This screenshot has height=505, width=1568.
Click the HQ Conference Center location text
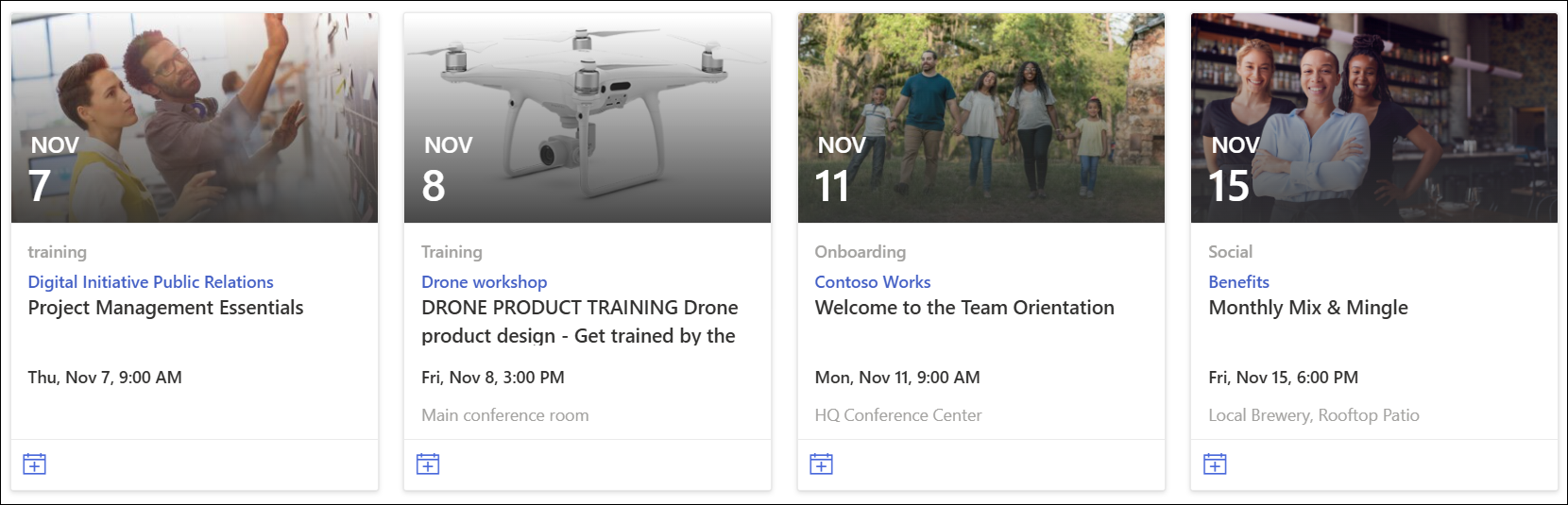pos(898,415)
